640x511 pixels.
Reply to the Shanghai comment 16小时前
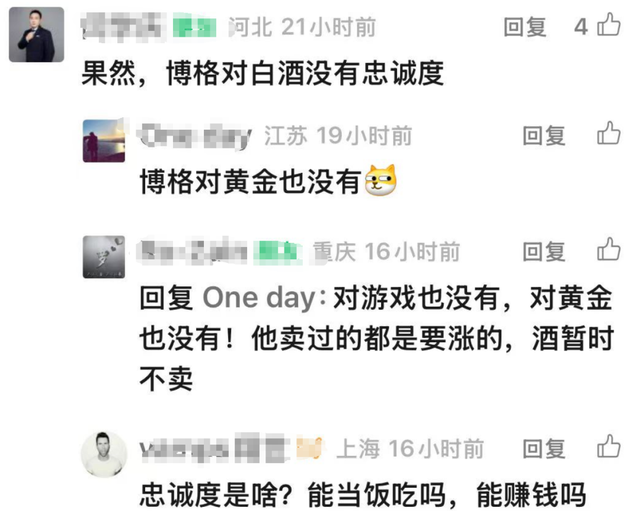click(544, 449)
